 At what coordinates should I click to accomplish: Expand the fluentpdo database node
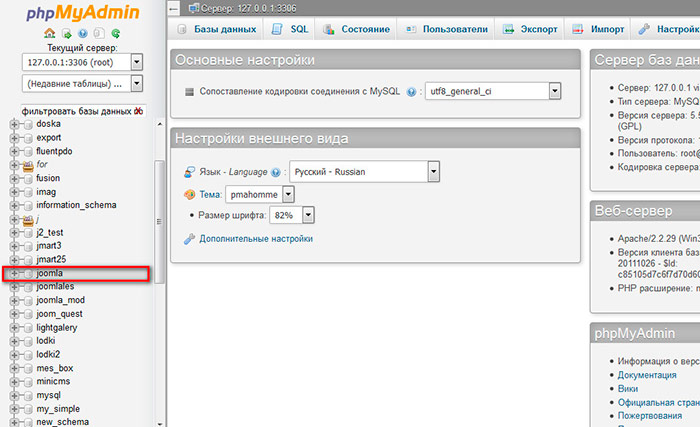click(14, 151)
